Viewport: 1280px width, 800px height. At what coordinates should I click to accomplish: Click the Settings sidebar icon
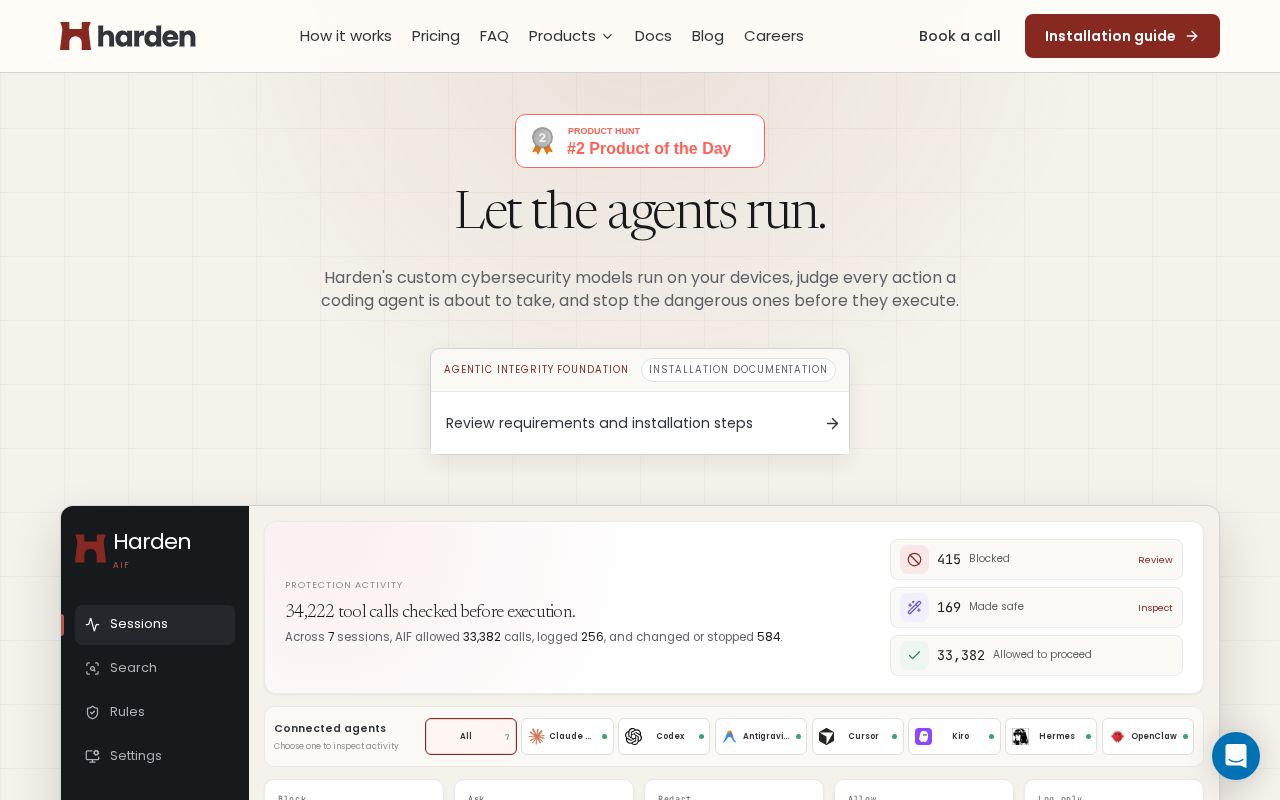click(x=92, y=756)
